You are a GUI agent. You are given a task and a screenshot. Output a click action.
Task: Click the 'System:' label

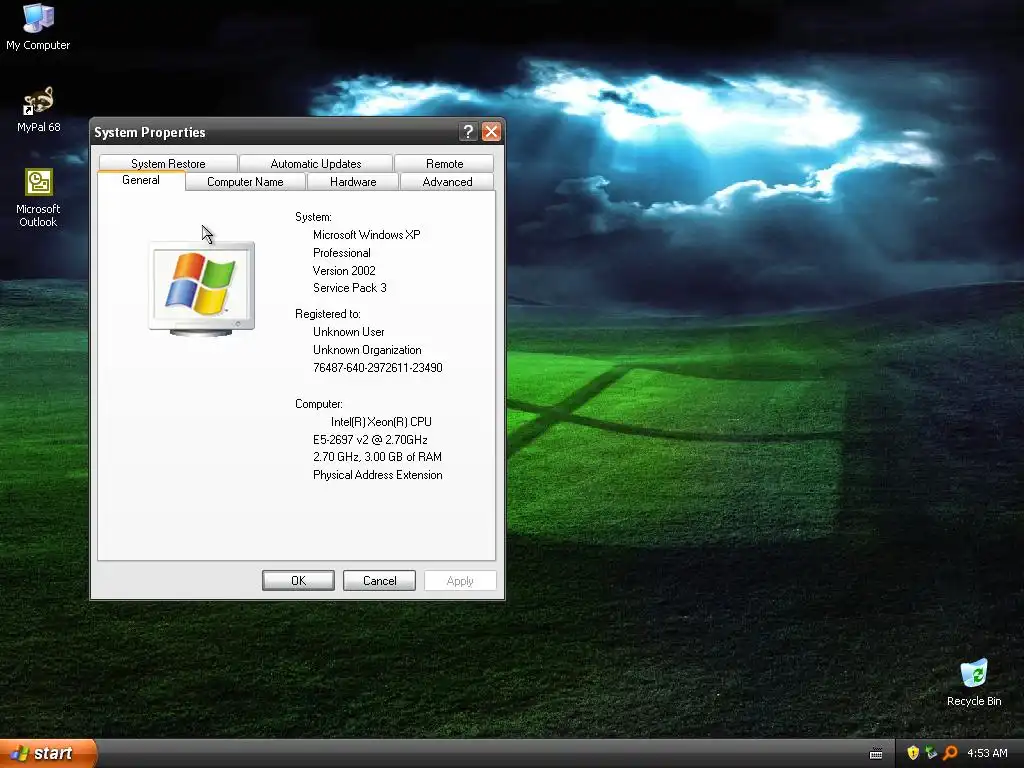[313, 217]
